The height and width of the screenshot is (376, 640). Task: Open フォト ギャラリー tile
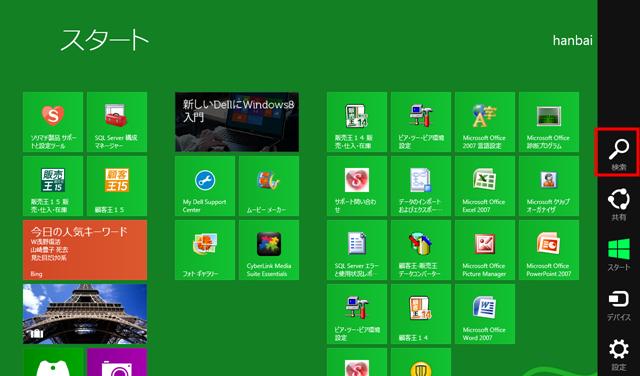[x=205, y=250]
